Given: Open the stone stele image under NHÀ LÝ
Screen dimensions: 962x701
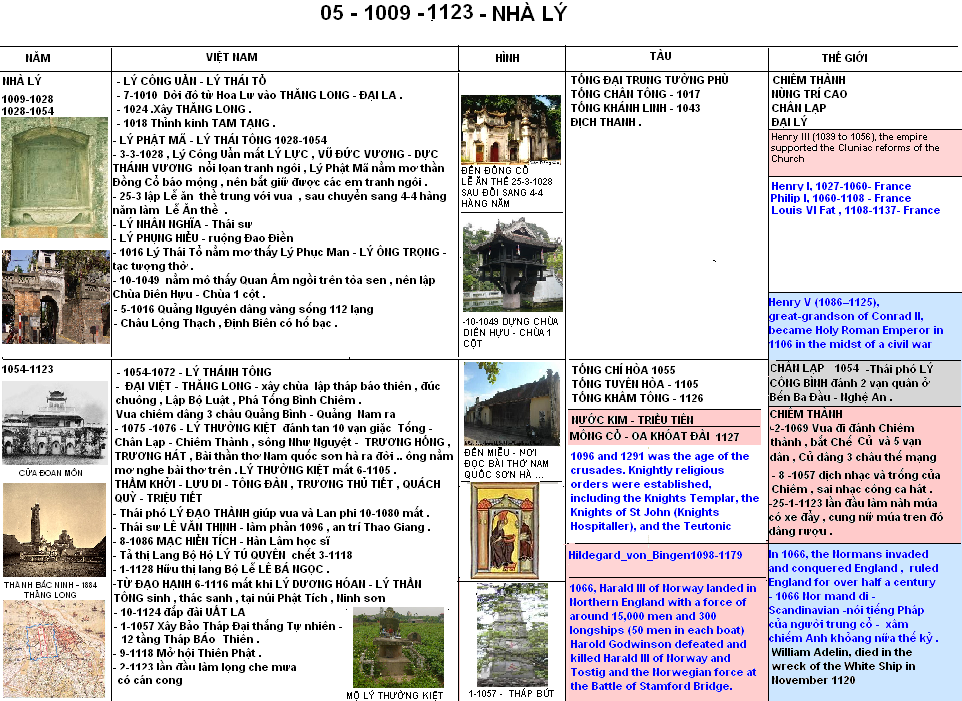Looking at the screenshot, I should pyautogui.click(x=55, y=178).
